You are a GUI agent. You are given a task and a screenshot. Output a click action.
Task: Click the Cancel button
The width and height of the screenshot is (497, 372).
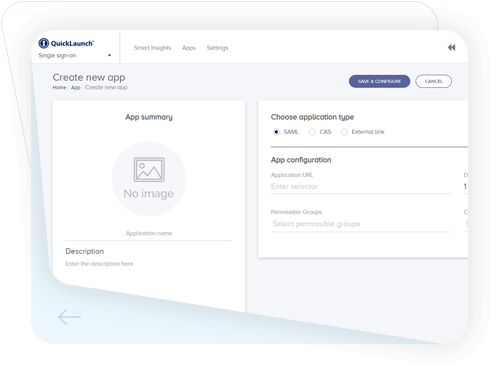(x=433, y=81)
